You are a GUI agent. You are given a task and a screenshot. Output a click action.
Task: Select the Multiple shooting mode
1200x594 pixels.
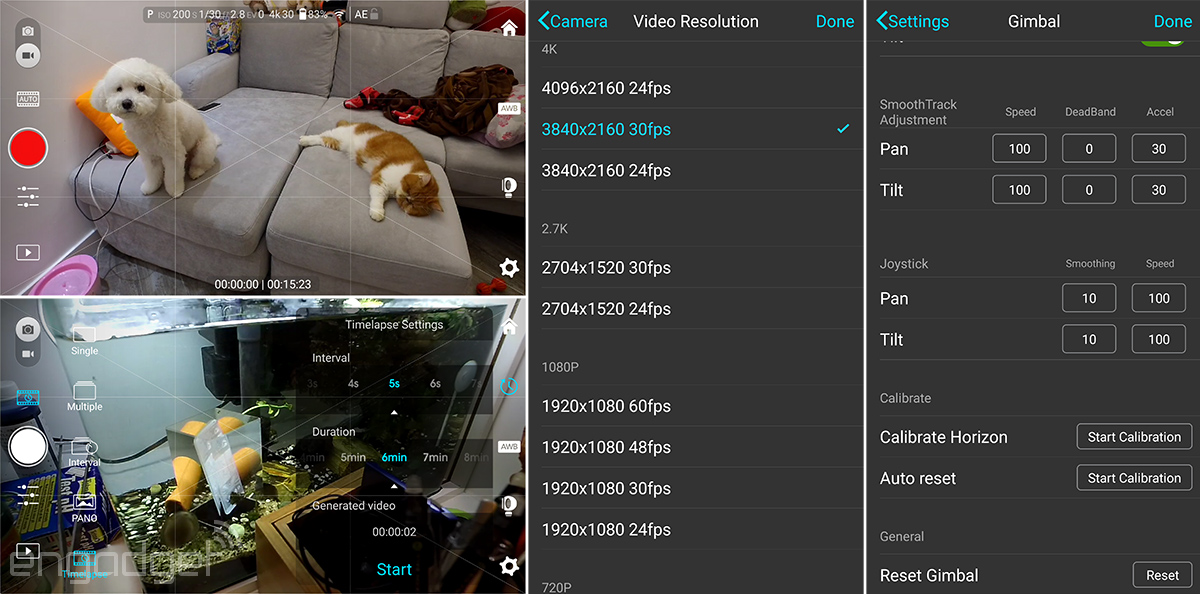click(84, 398)
